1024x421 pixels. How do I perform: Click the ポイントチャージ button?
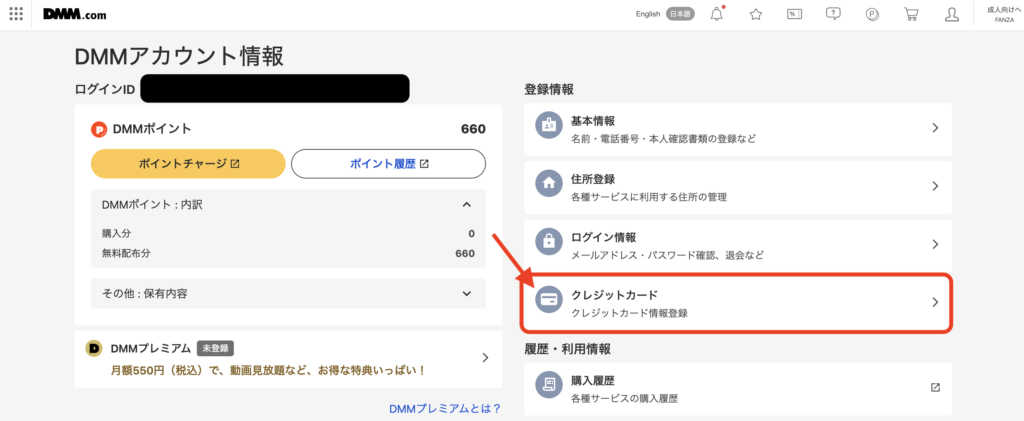(x=188, y=163)
